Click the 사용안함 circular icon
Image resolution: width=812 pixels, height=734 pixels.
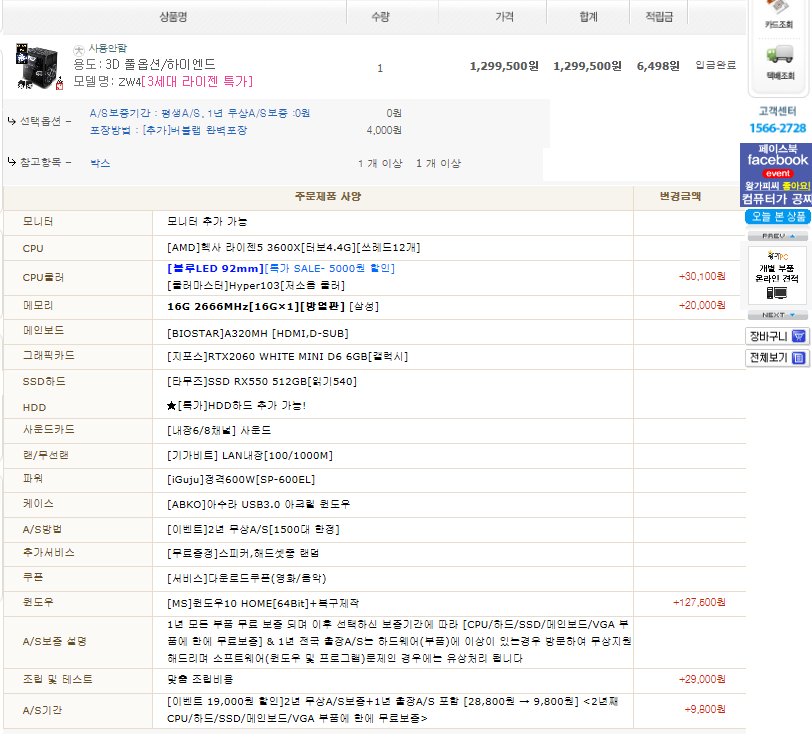tap(79, 50)
